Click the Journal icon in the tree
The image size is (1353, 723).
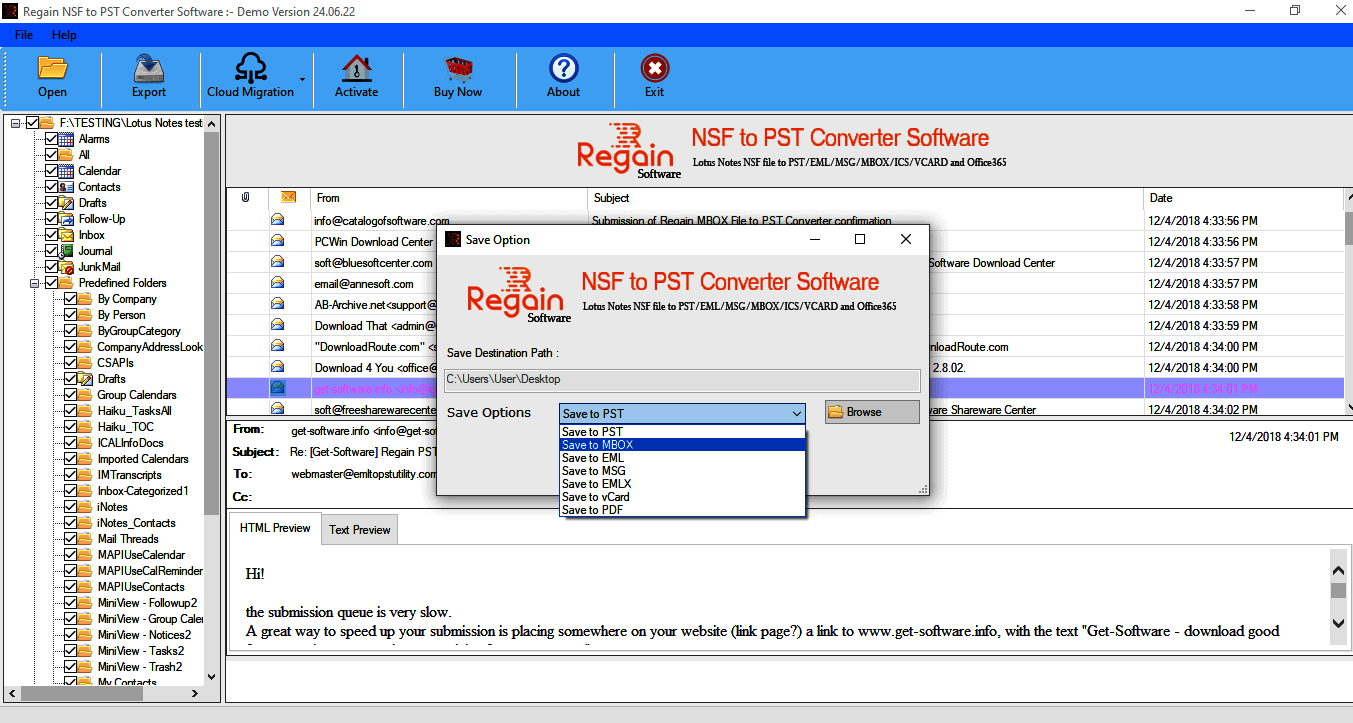(x=68, y=251)
